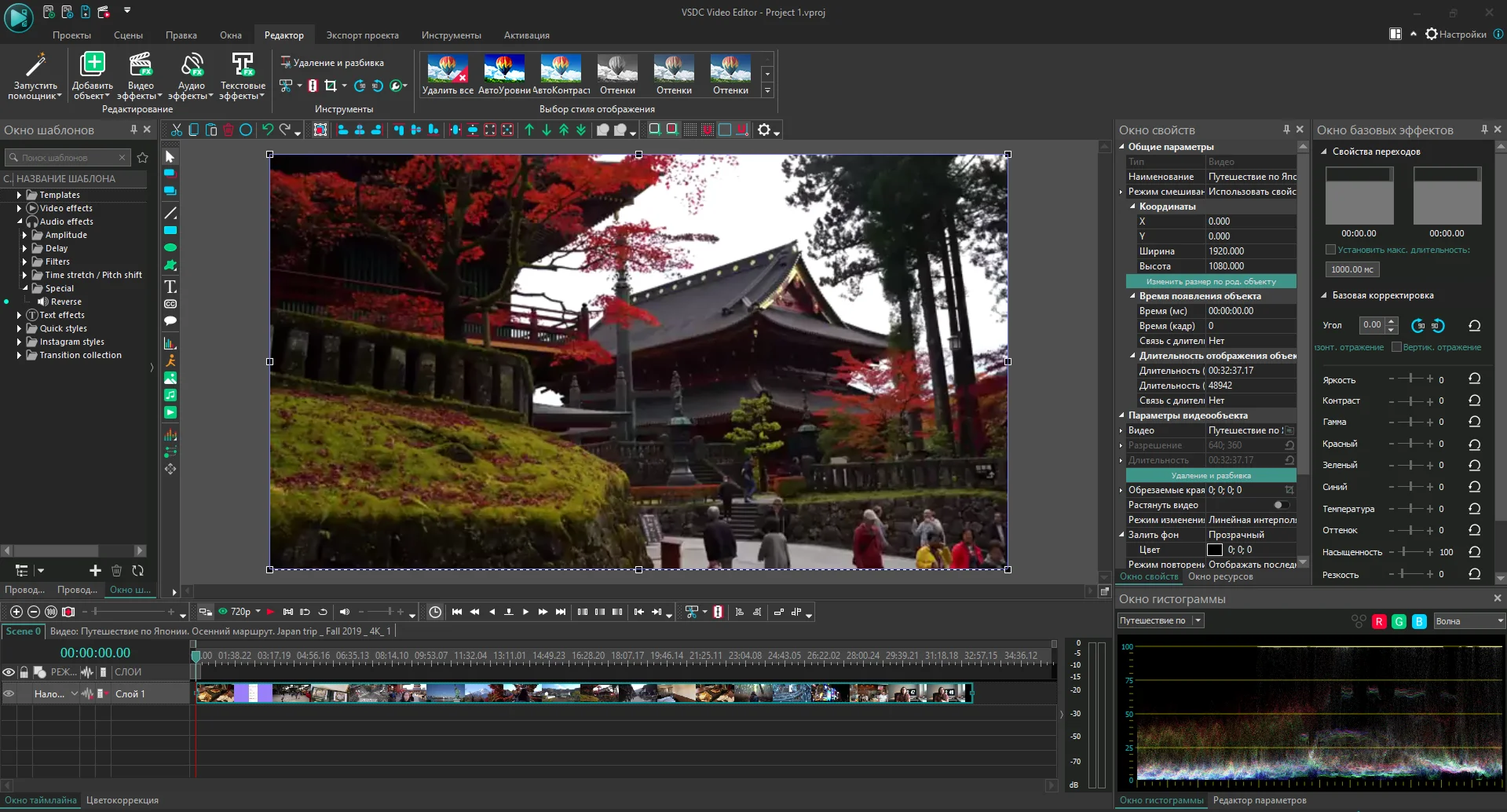Toggle the B channel in histogram
Screen dimensions: 1507x812
[1419, 621]
